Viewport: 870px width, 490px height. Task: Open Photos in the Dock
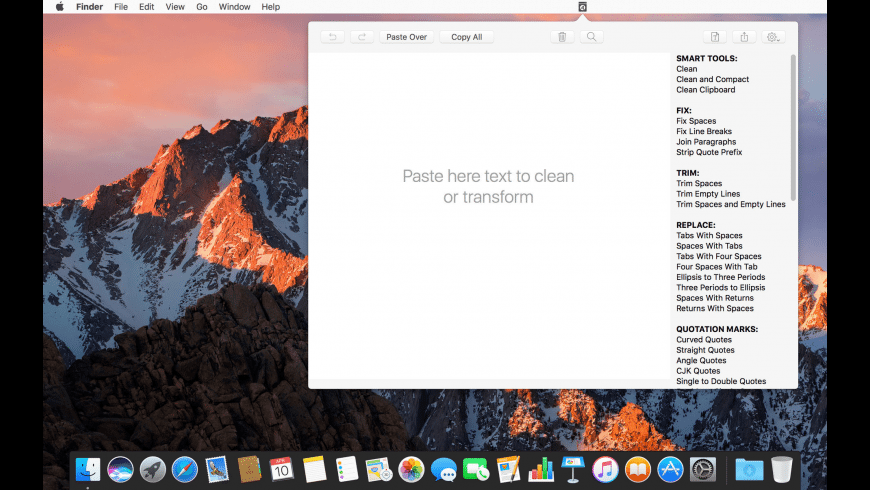411,469
